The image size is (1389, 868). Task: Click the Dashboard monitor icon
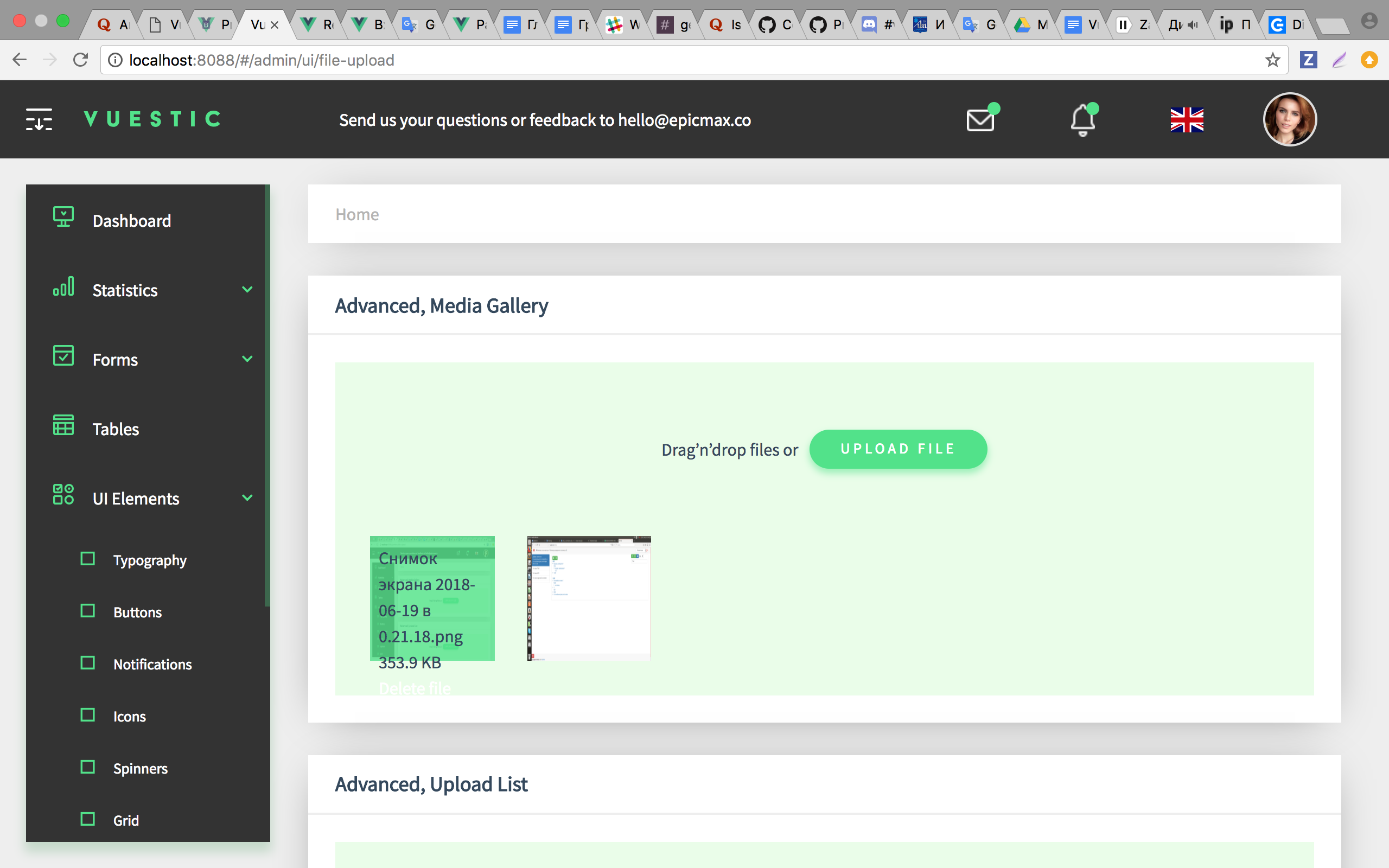(62, 218)
